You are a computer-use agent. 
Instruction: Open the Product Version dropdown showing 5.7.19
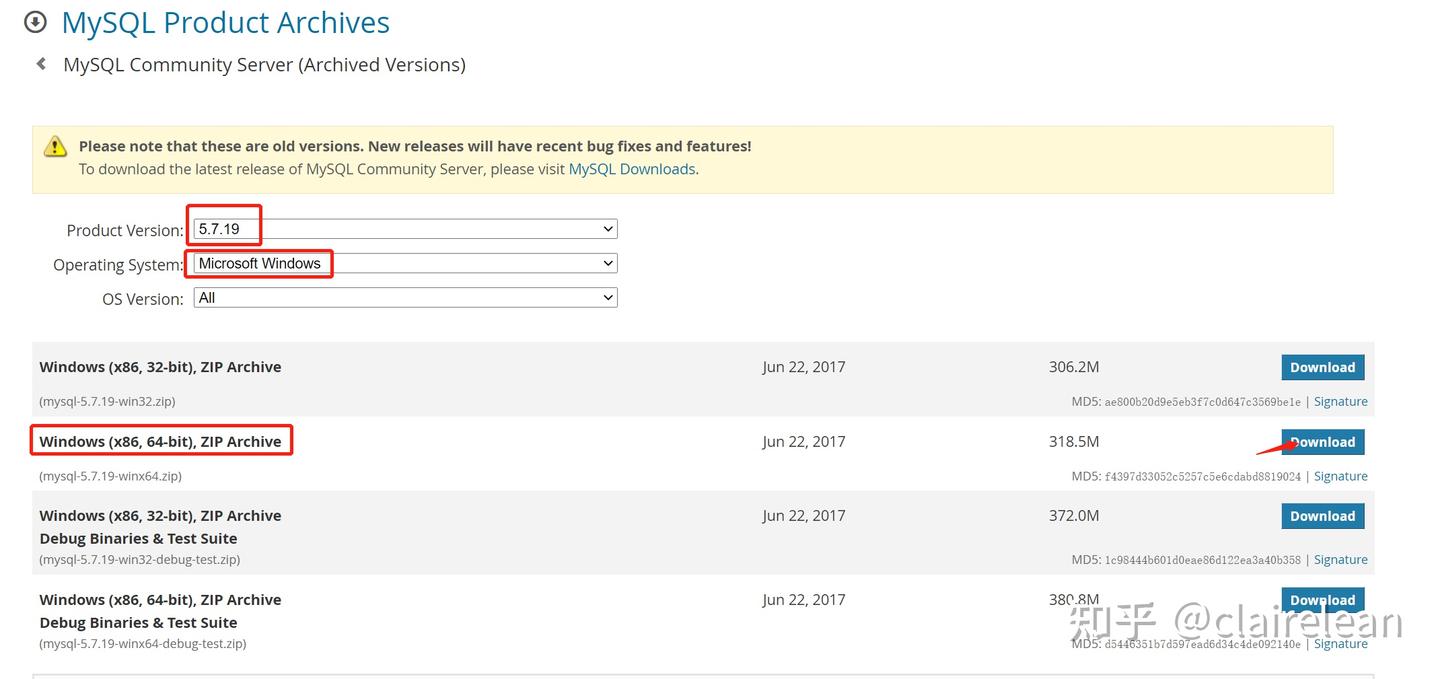405,229
